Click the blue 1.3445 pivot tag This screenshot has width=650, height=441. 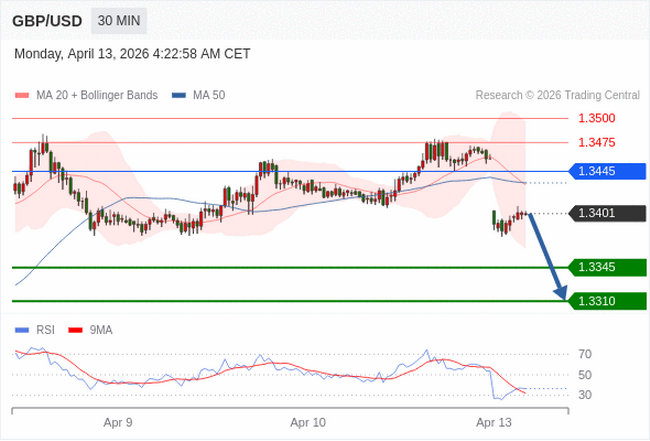coord(607,171)
